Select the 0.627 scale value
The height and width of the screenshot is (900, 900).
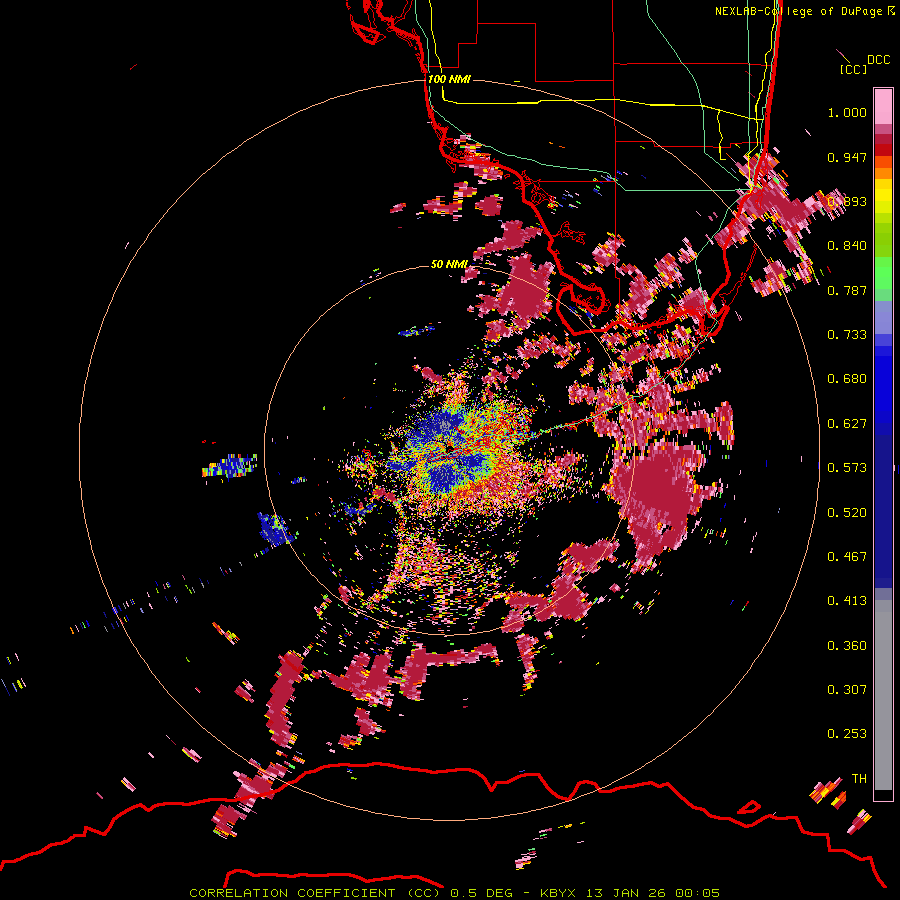(x=847, y=424)
